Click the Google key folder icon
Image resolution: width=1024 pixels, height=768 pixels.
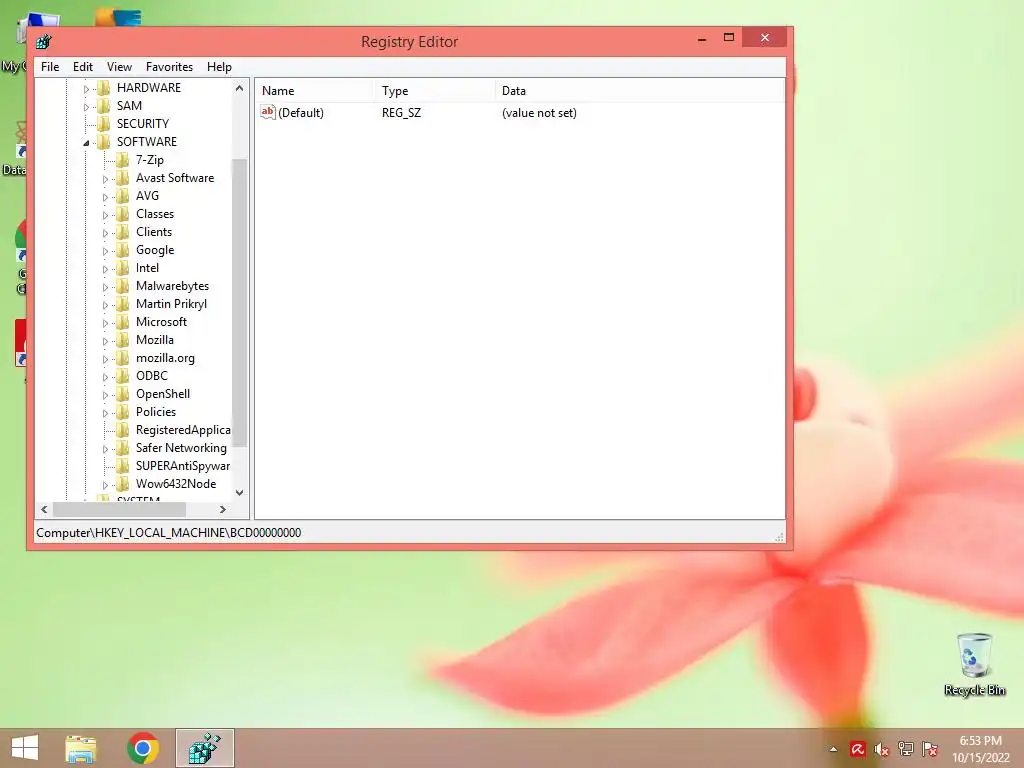(122, 250)
